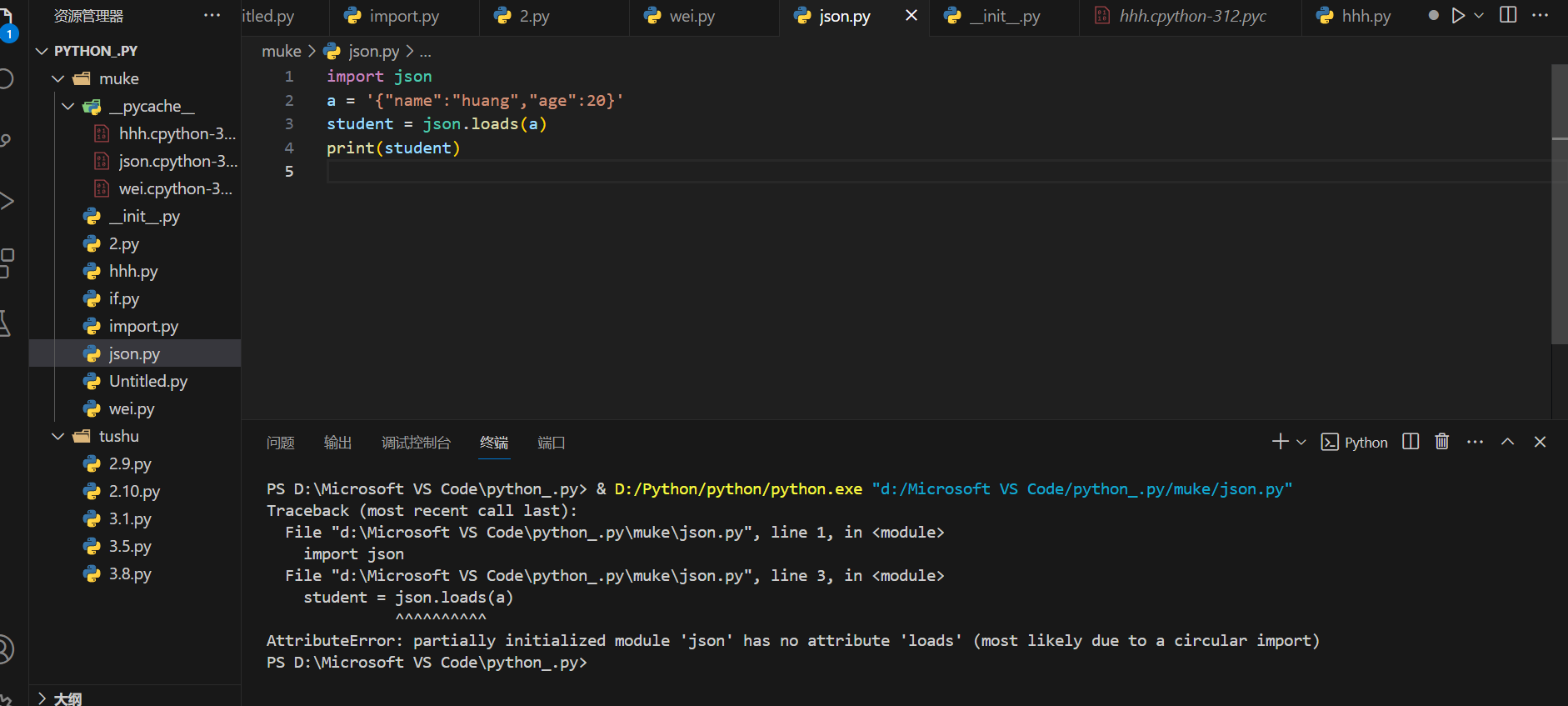Viewport: 1568px width, 706px height.
Task: Open hhh.py in the explorer tree
Action: click(x=135, y=271)
